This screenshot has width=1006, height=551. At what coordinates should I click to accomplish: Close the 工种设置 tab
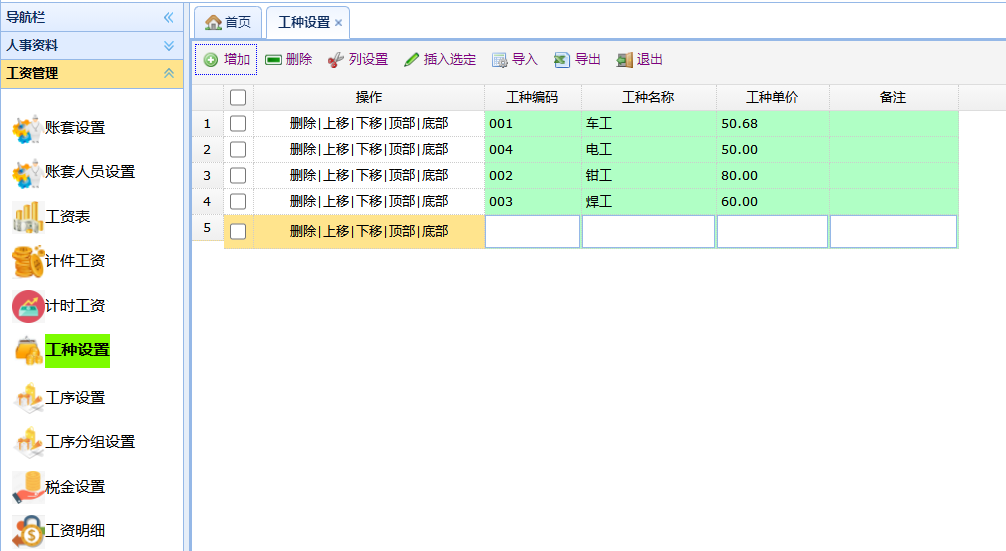click(339, 23)
